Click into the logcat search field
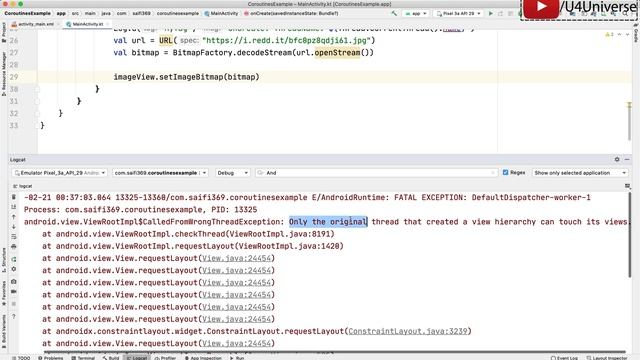640x360 pixels. pyautogui.click(x=376, y=173)
